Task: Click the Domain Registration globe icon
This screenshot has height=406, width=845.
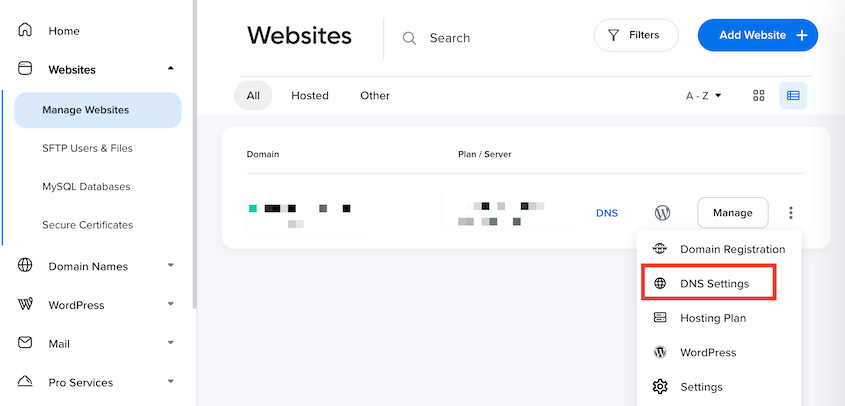Action: click(660, 249)
